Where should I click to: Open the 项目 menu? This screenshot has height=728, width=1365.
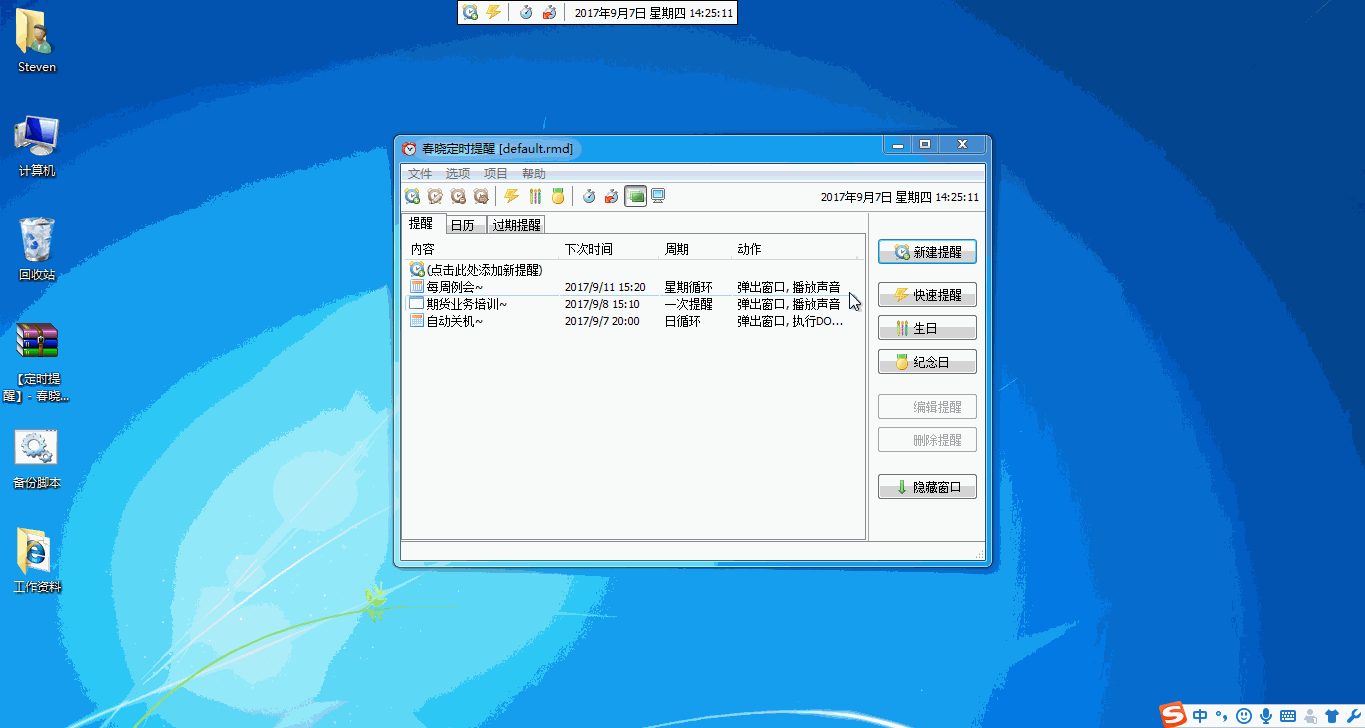(x=496, y=174)
